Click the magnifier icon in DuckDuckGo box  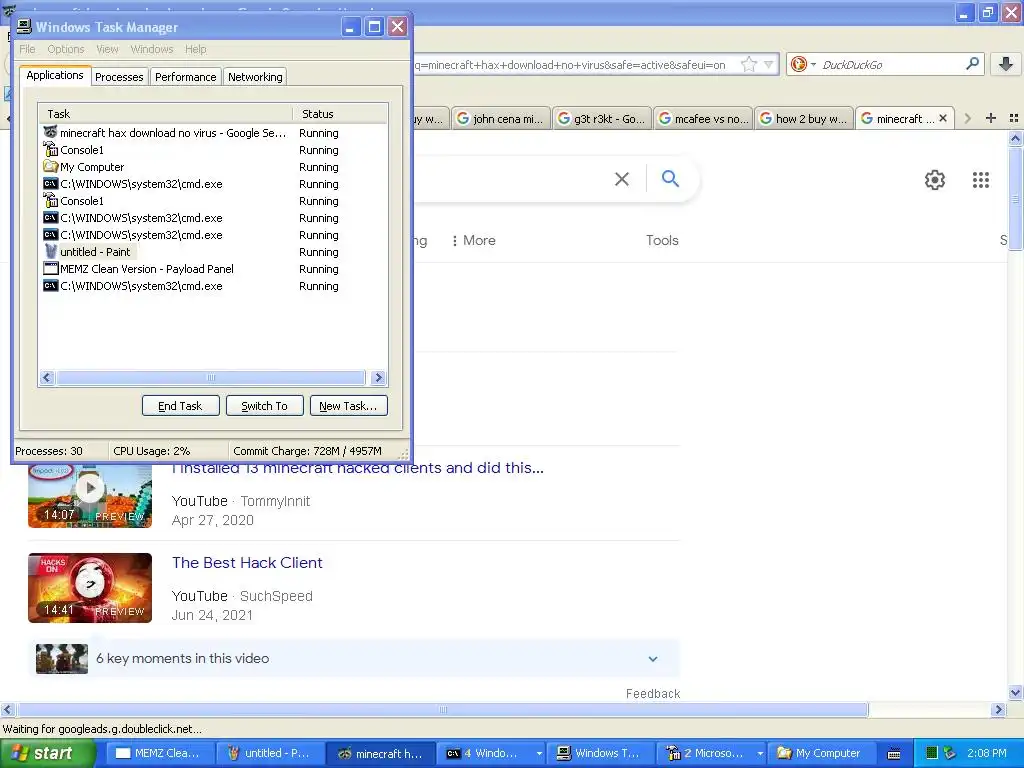click(972, 64)
